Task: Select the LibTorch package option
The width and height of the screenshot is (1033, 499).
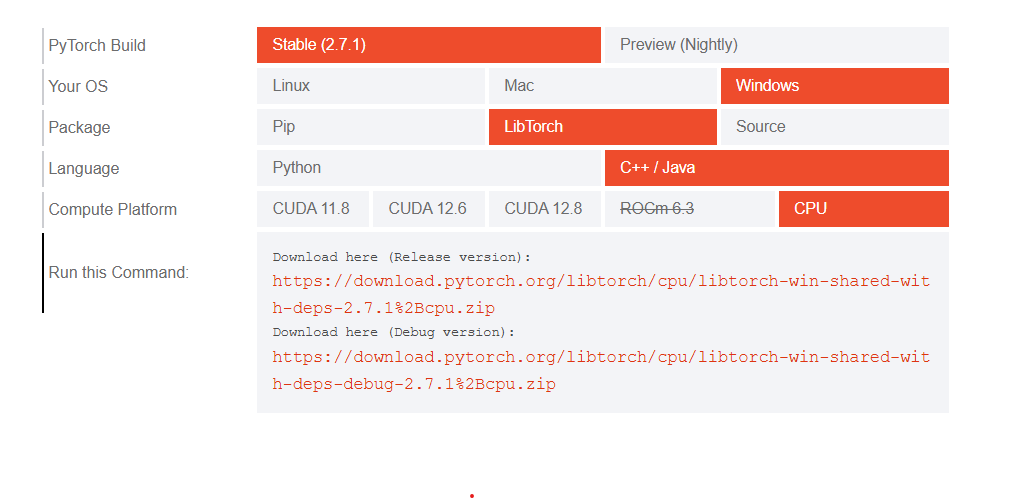Action: (x=602, y=127)
